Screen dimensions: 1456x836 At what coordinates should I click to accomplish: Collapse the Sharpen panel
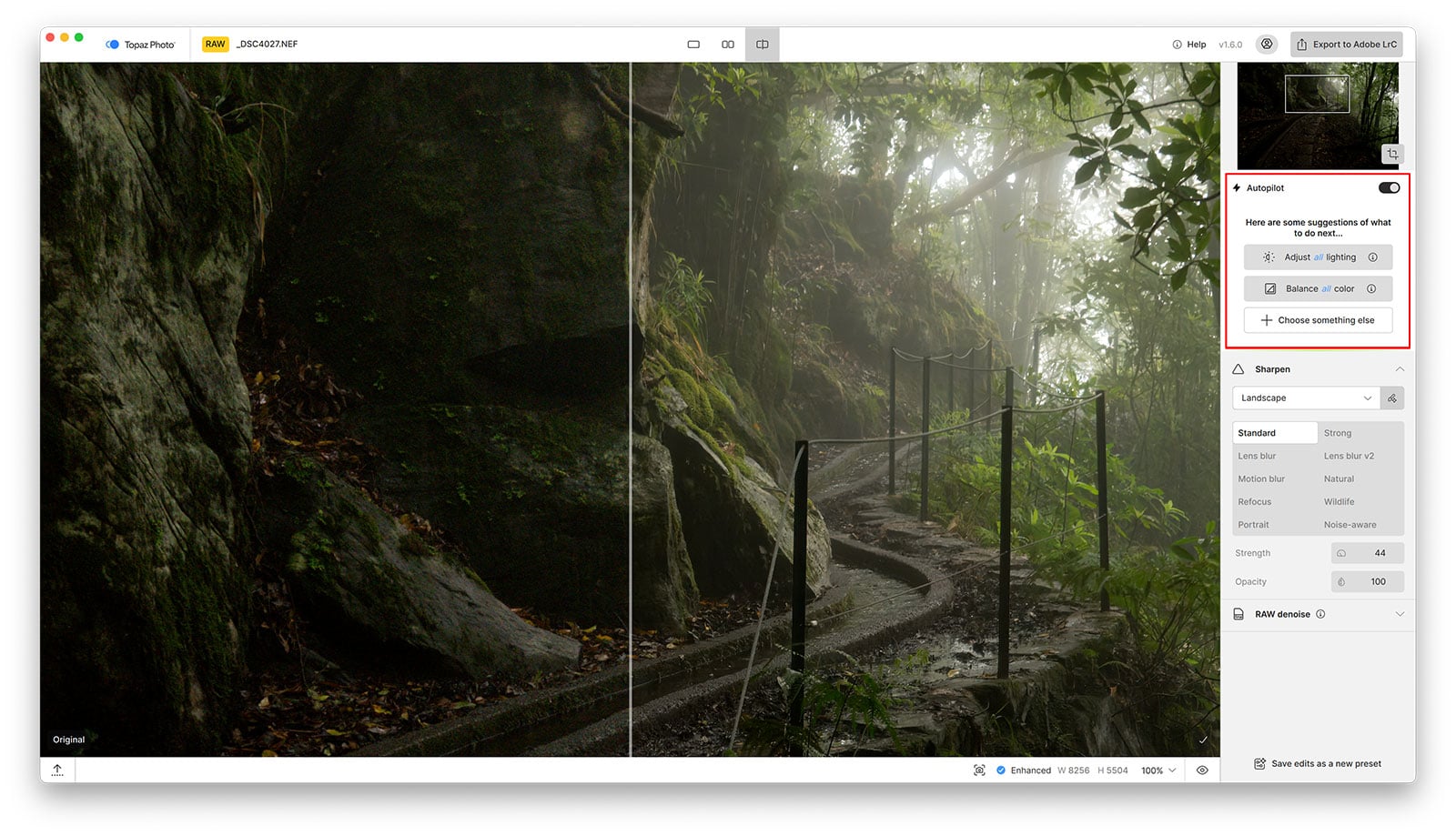pos(1400,369)
